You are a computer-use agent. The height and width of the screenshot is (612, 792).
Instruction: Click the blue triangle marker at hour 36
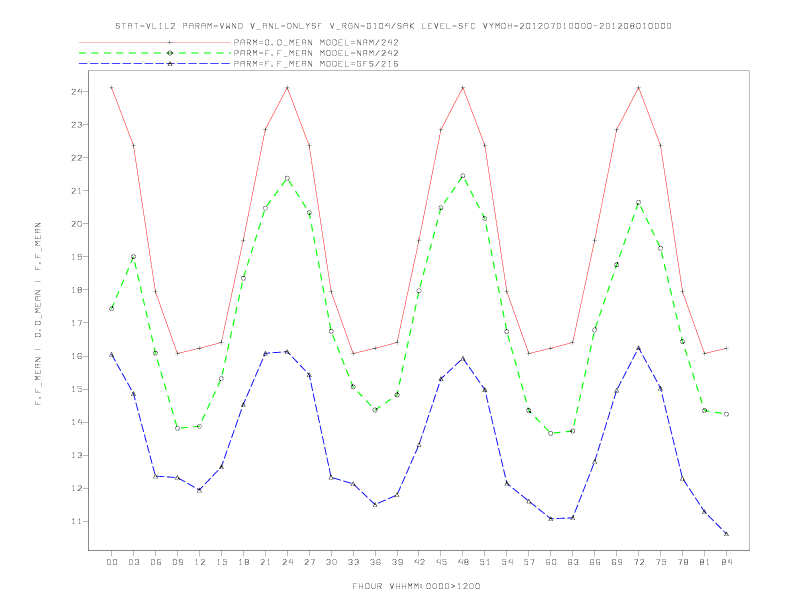point(375,504)
